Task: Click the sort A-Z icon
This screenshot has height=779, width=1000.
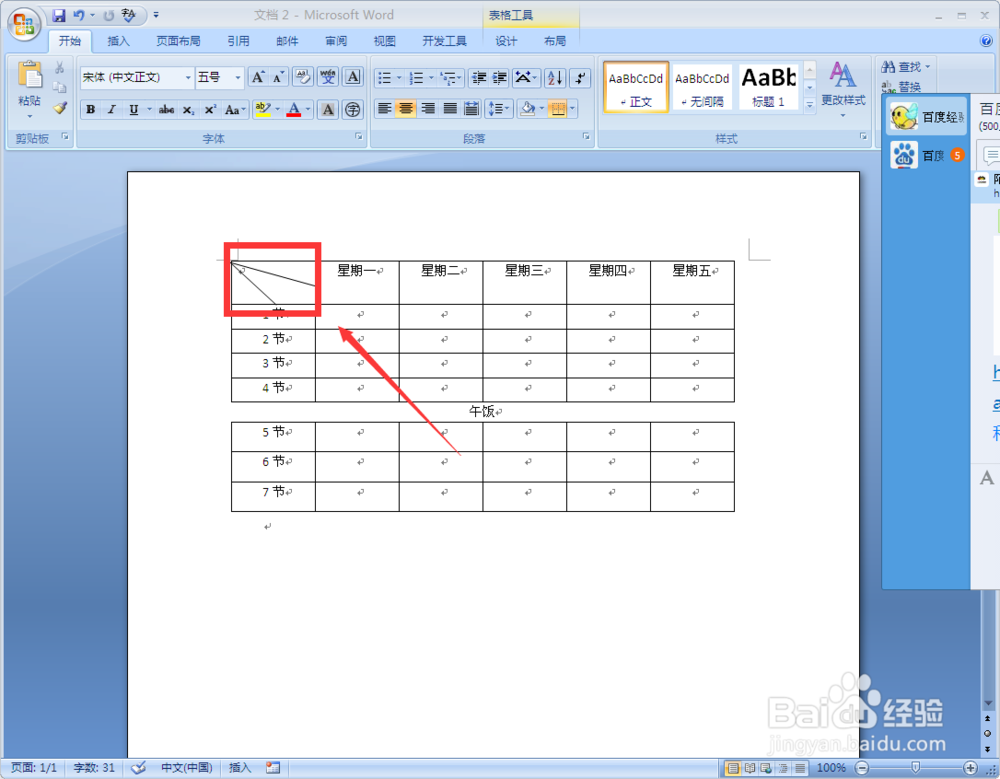Action: [x=553, y=76]
